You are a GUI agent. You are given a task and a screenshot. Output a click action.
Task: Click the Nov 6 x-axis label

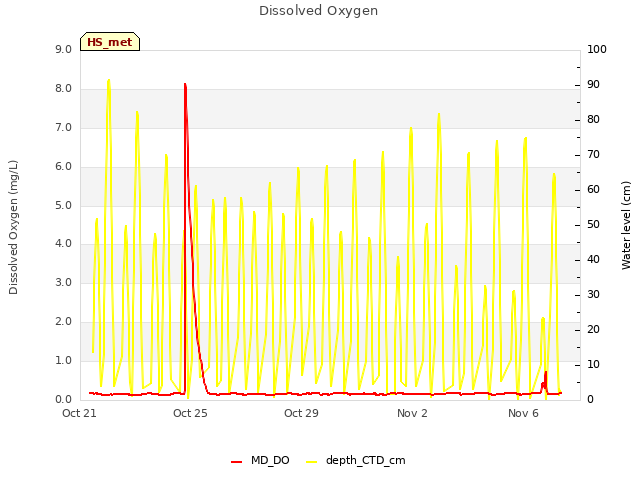(x=523, y=413)
